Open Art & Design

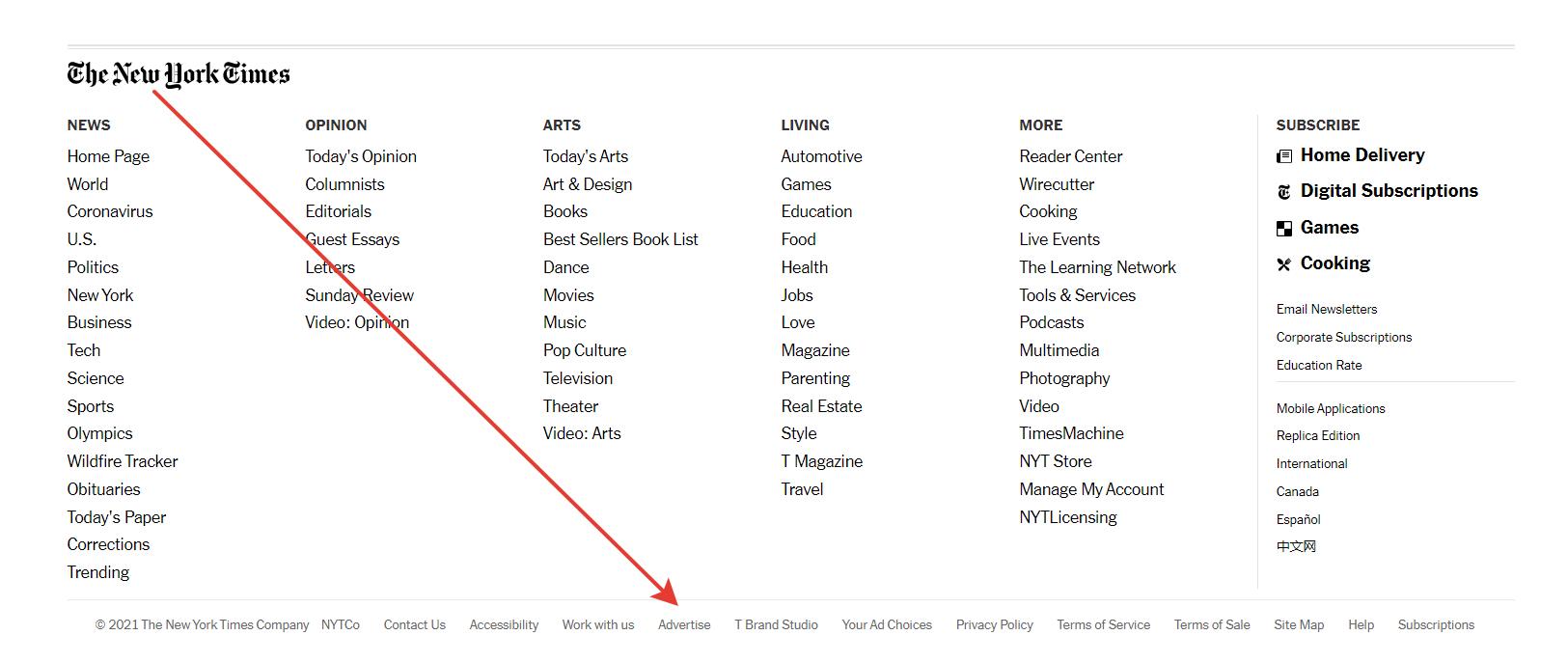click(x=588, y=184)
